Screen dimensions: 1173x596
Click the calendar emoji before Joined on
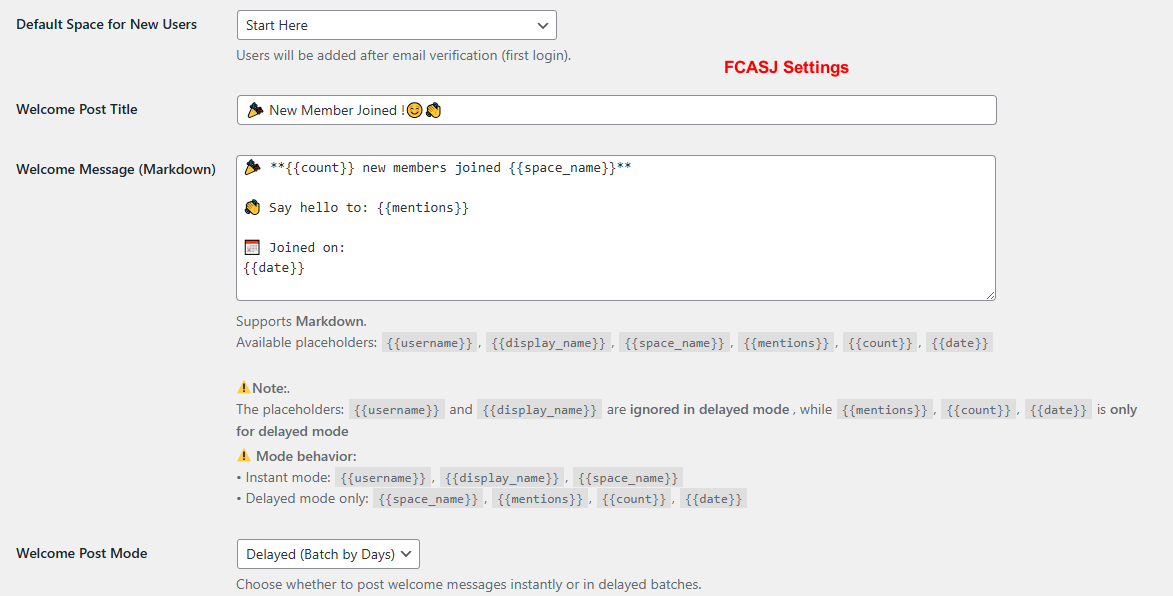click(252, 248)
